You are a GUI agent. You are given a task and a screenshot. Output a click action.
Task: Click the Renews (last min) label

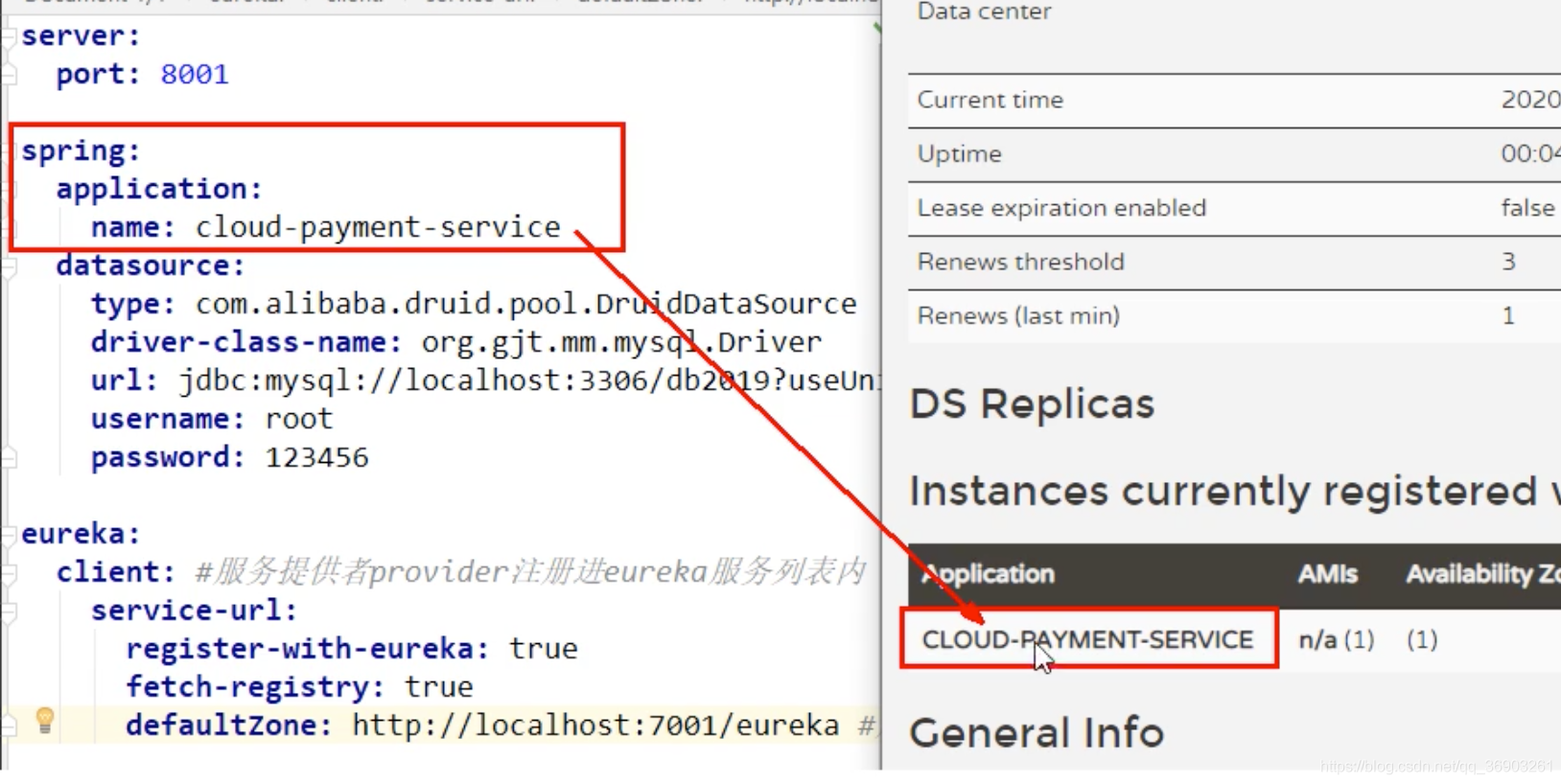tap(1018, 315)
